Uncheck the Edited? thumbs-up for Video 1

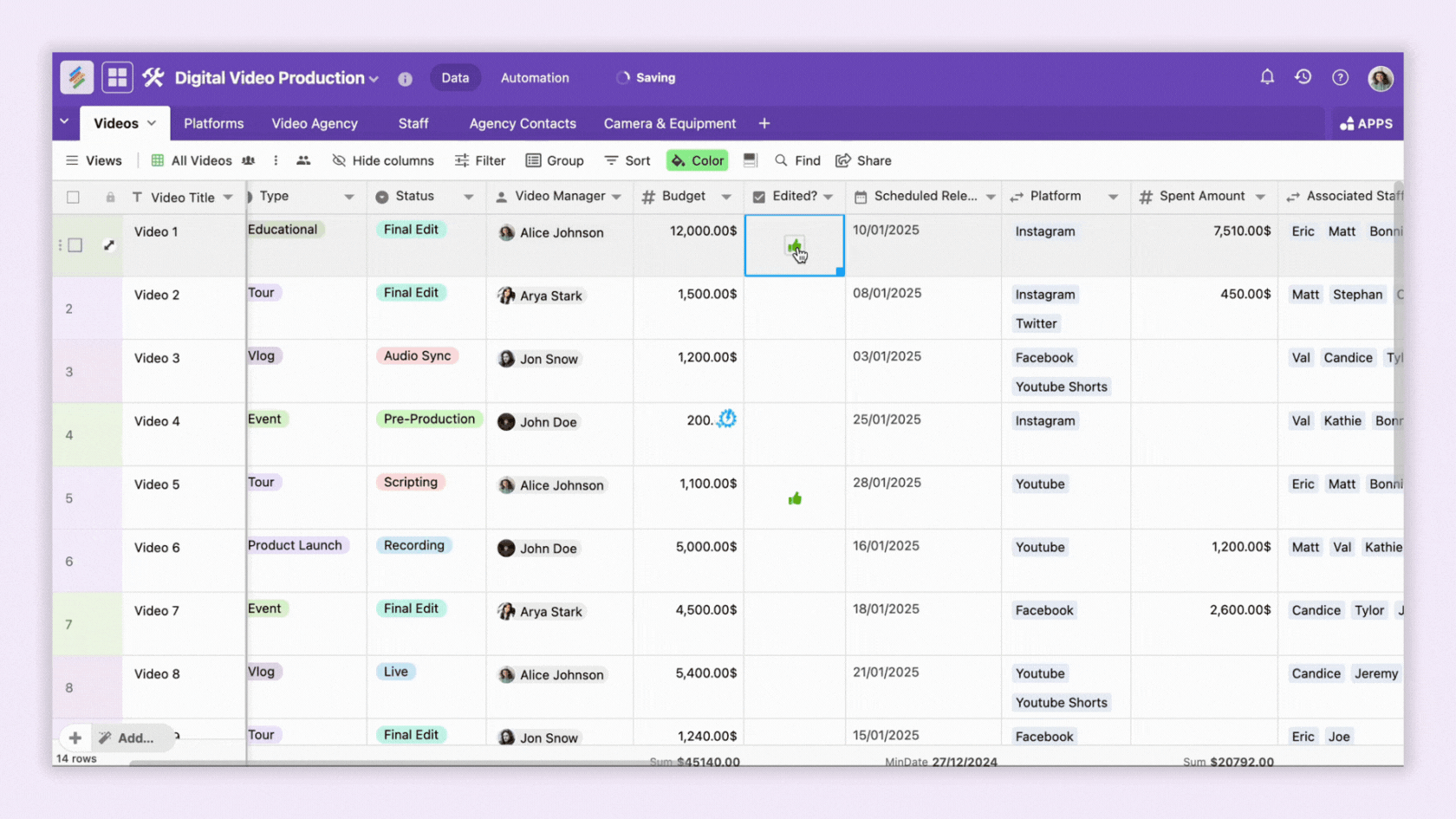[x=795, y=246]
